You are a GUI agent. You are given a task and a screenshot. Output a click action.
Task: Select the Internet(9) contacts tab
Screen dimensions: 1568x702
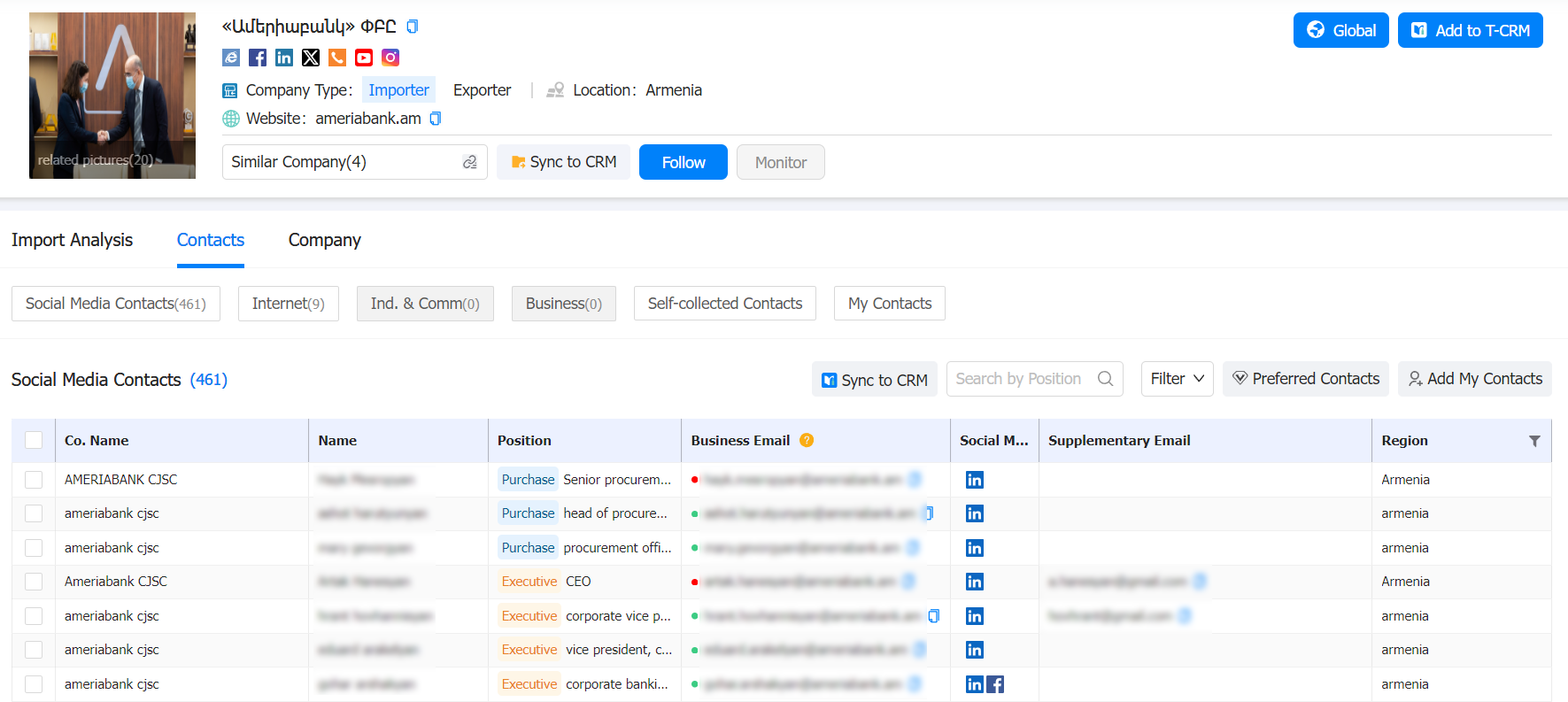[289, 304]
